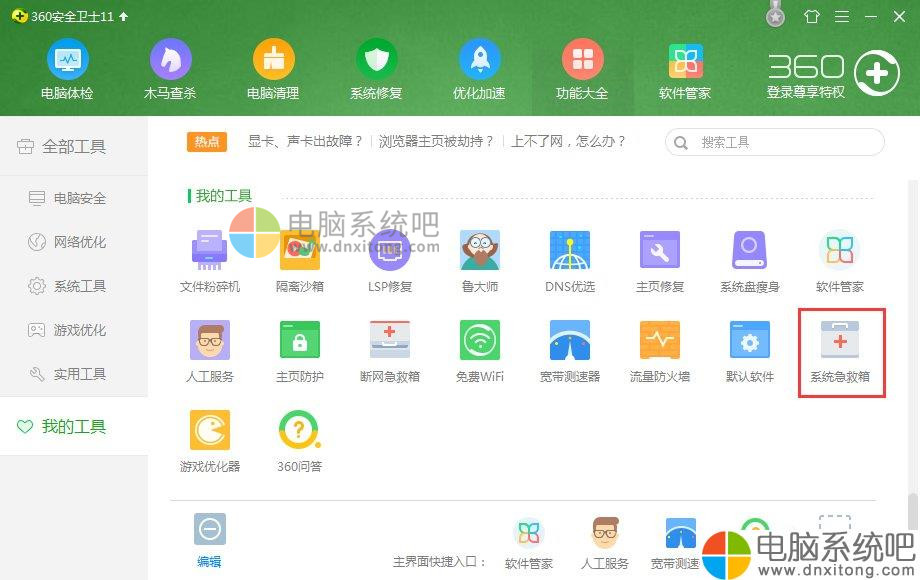This screenshot has height=580, width=920.
Task: Launch 宽带测速器 in my tools grid
Action: coord(570,351)
